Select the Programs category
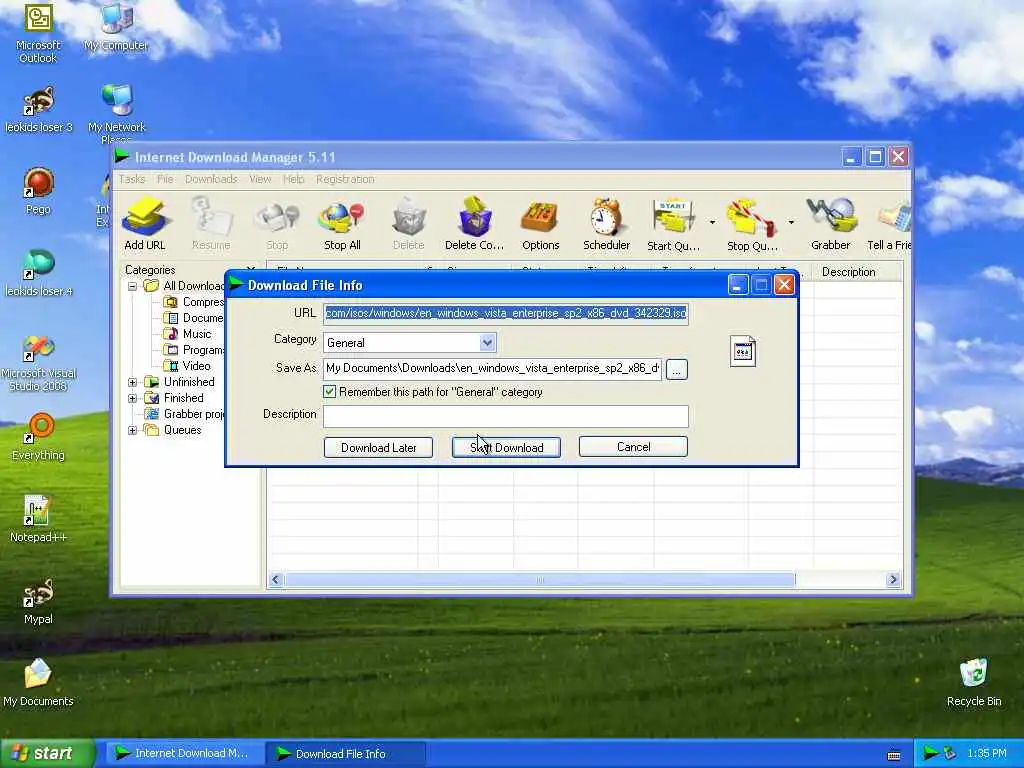 tap(194, 350)
